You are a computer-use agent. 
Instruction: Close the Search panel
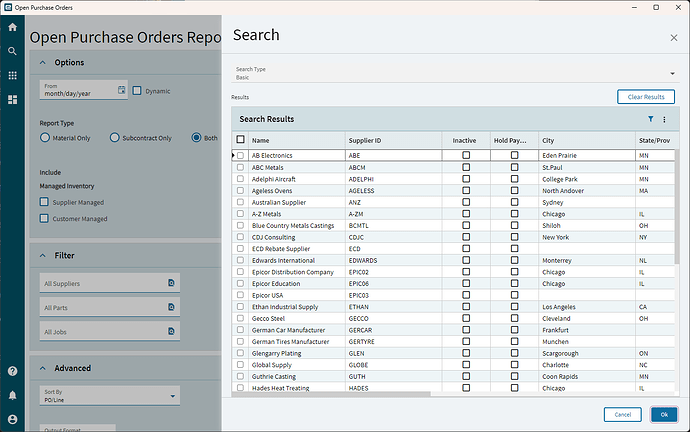[674, 38]
